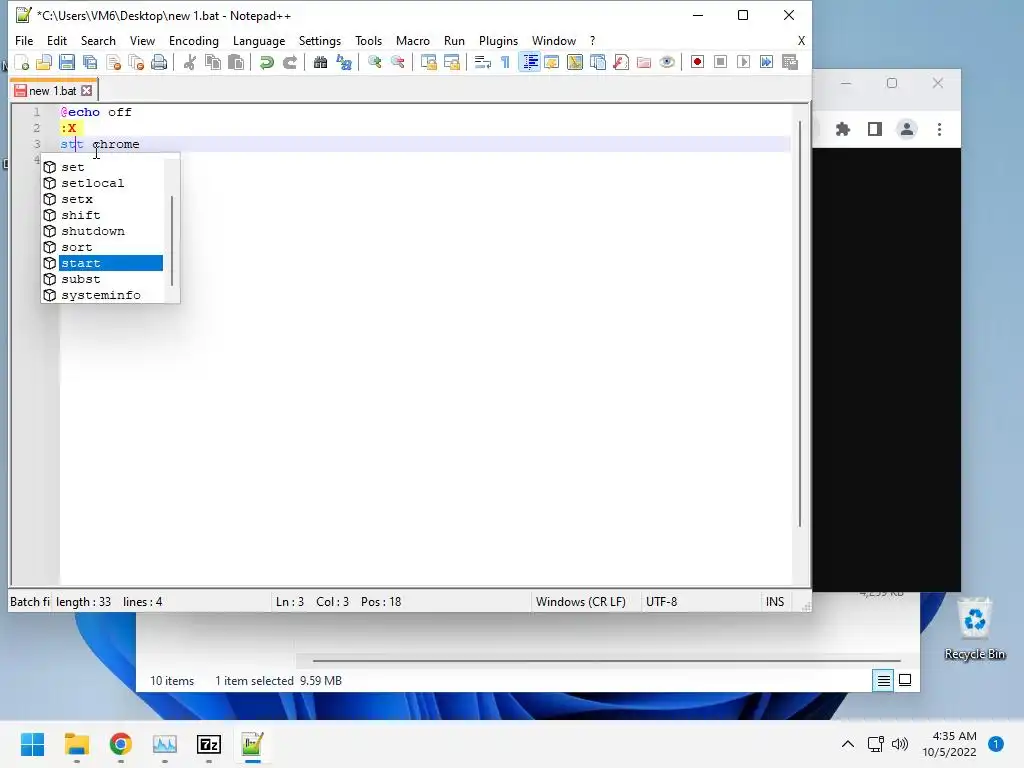Choose 'shutdown' from the autocomplete list

point(103,231)
